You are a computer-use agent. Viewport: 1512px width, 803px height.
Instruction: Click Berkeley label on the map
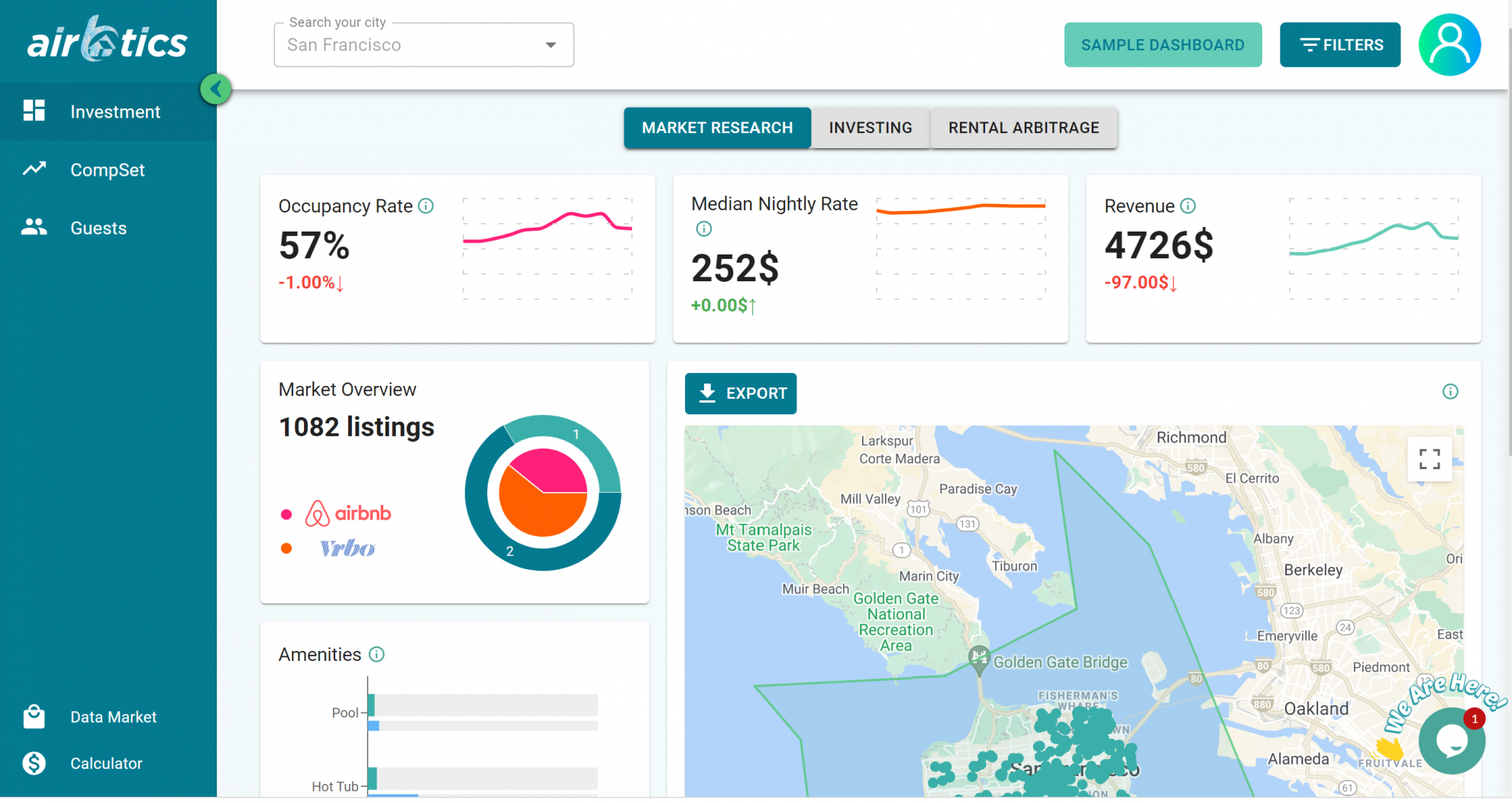coord(1313,570)
